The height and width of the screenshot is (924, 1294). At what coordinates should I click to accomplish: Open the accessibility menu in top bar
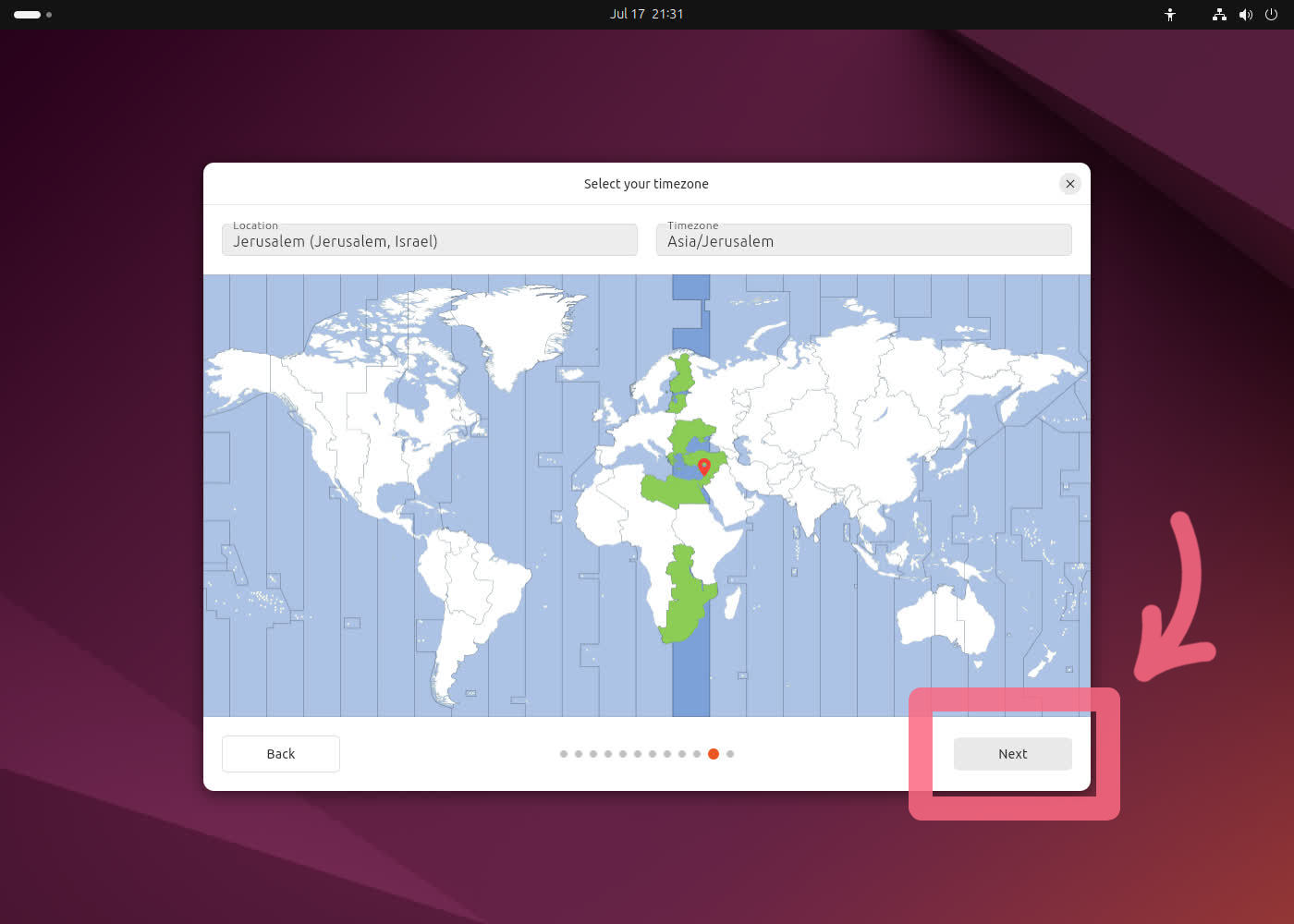click(1170, 15)
